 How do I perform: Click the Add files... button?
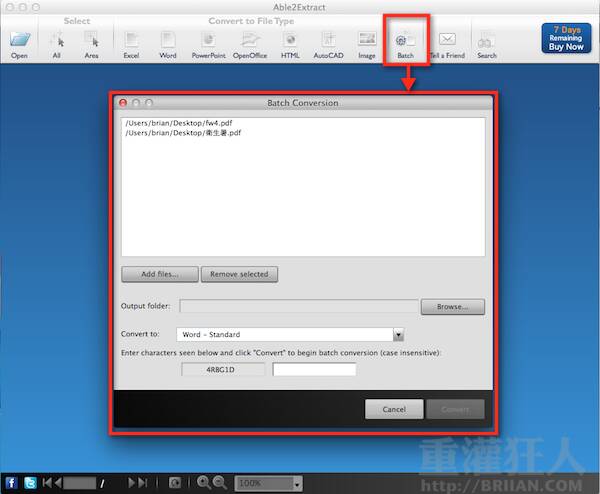point(160,274)
